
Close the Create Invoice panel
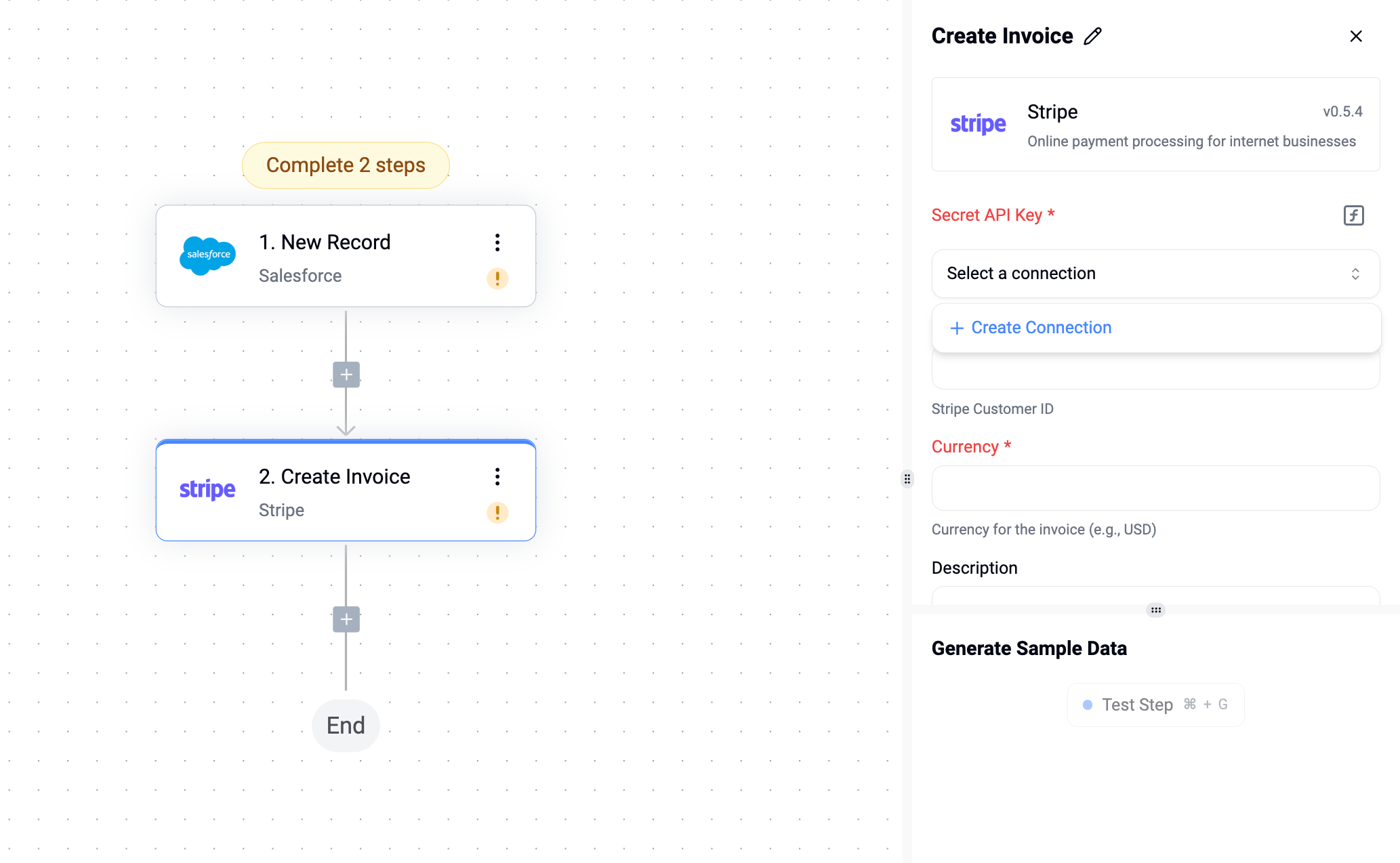coord(1356,36)
